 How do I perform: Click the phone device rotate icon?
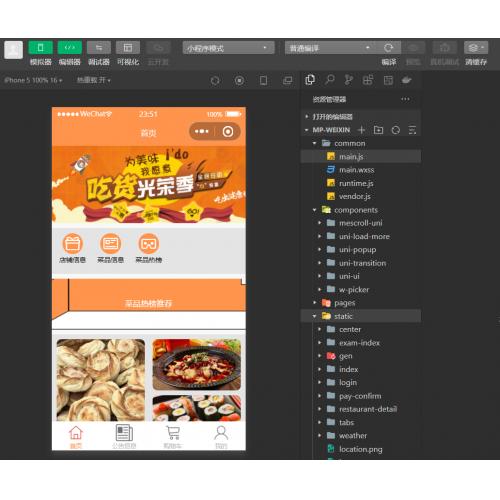[x=263, y=80]
